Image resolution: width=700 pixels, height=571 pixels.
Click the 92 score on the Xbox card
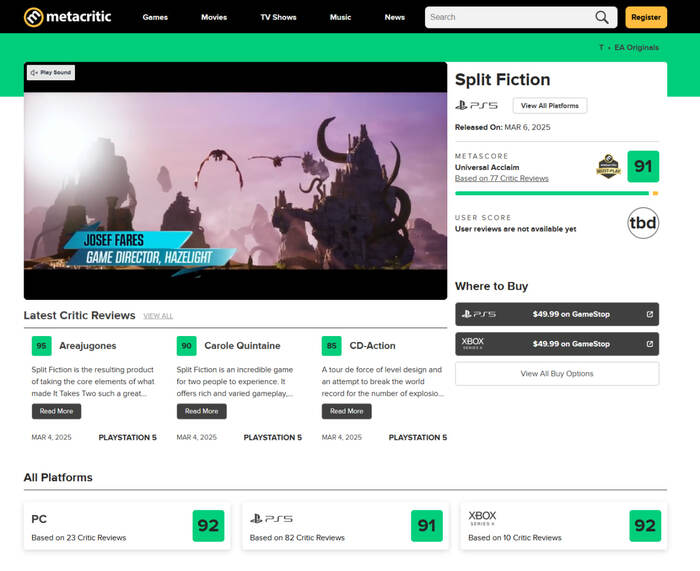point(645,526)
